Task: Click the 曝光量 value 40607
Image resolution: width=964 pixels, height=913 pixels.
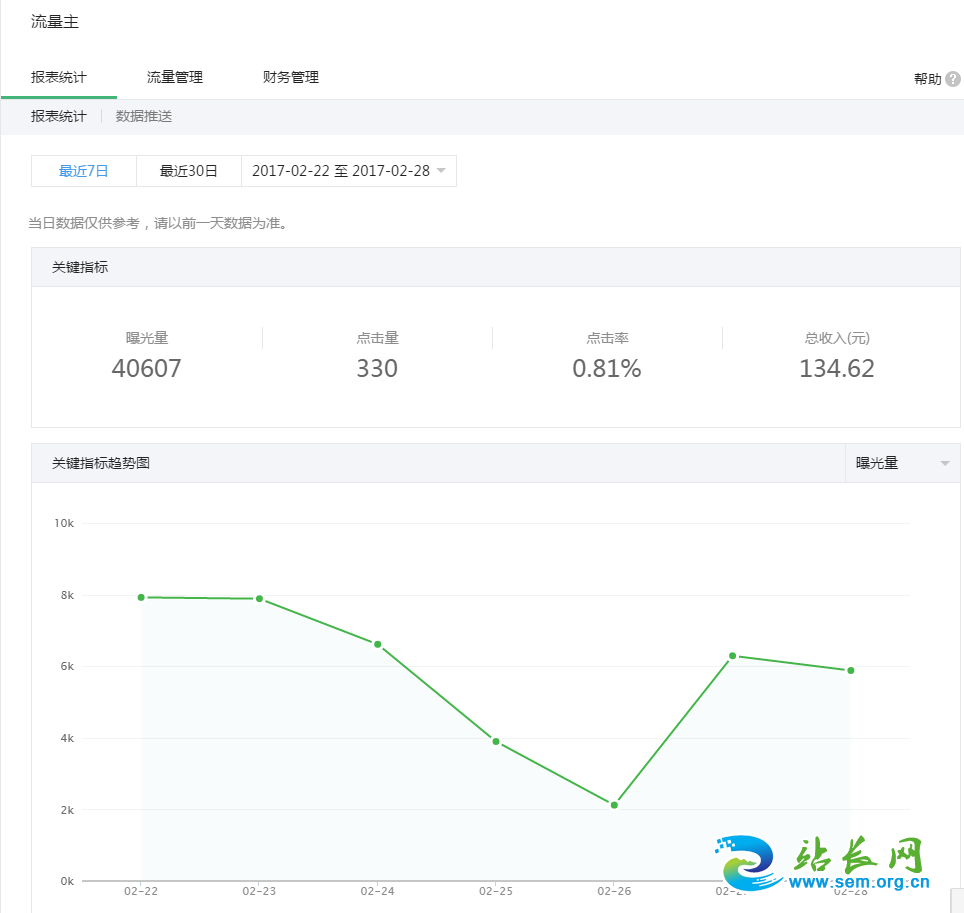Action: [147, 369]
